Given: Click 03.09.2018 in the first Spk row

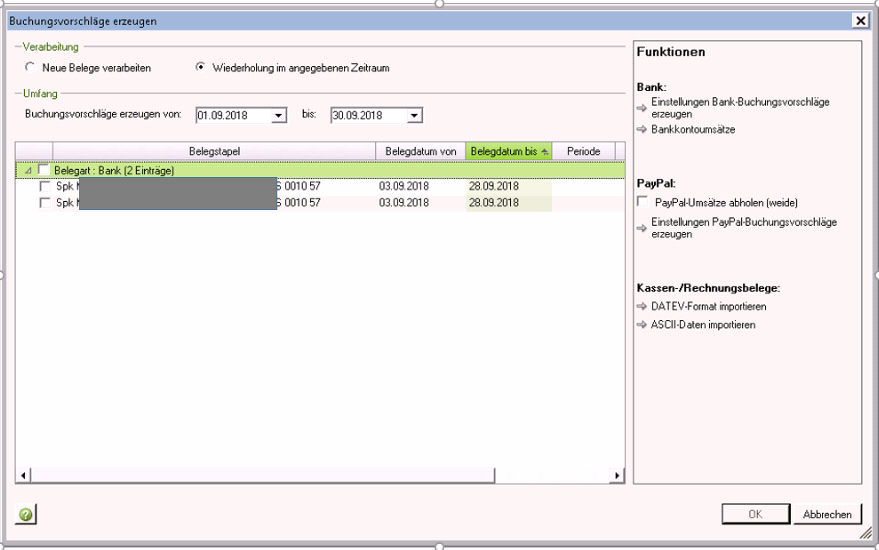Looking at the screenshot, I should click(404, 186).
